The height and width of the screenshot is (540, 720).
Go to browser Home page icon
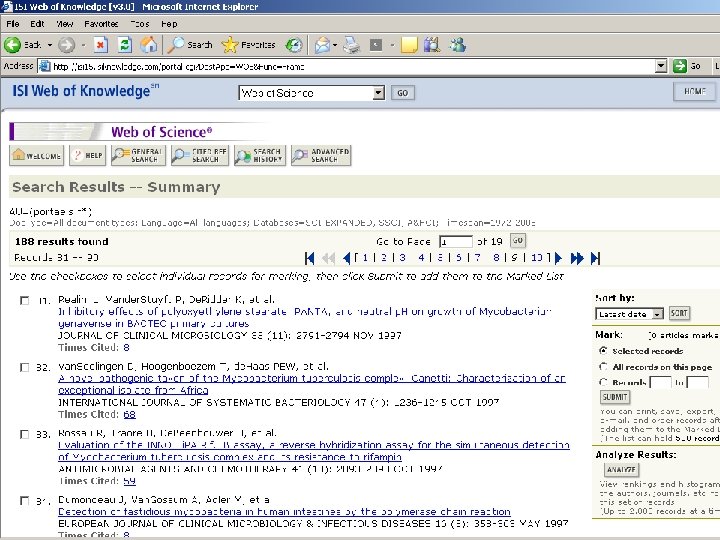pyautogui.click(x=149, y=45)
